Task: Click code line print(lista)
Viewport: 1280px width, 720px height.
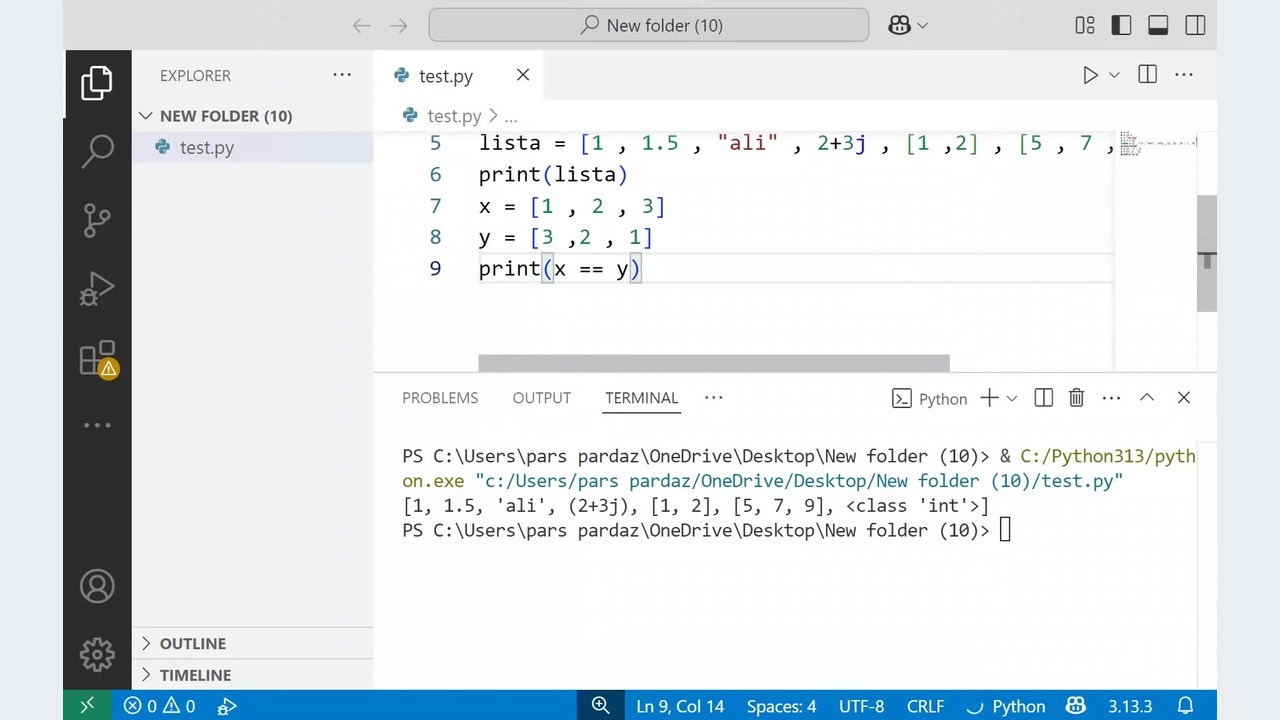Action: (x=553, y=174)
